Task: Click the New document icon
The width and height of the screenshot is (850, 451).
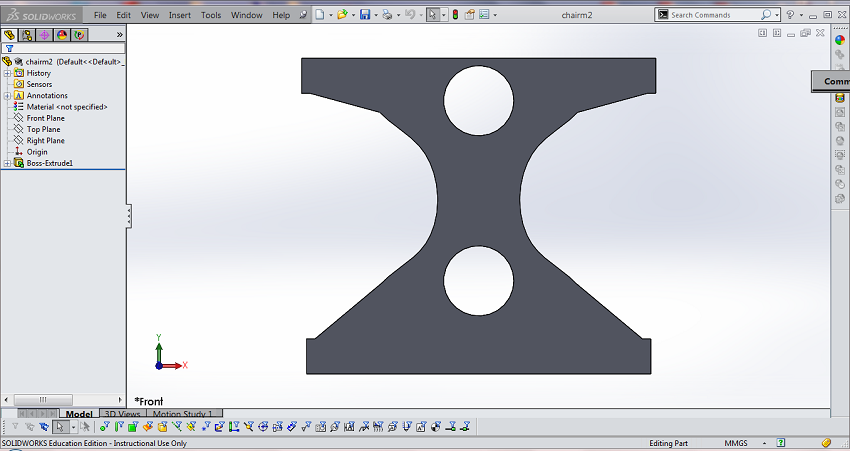Action: [x=320, y=15]
